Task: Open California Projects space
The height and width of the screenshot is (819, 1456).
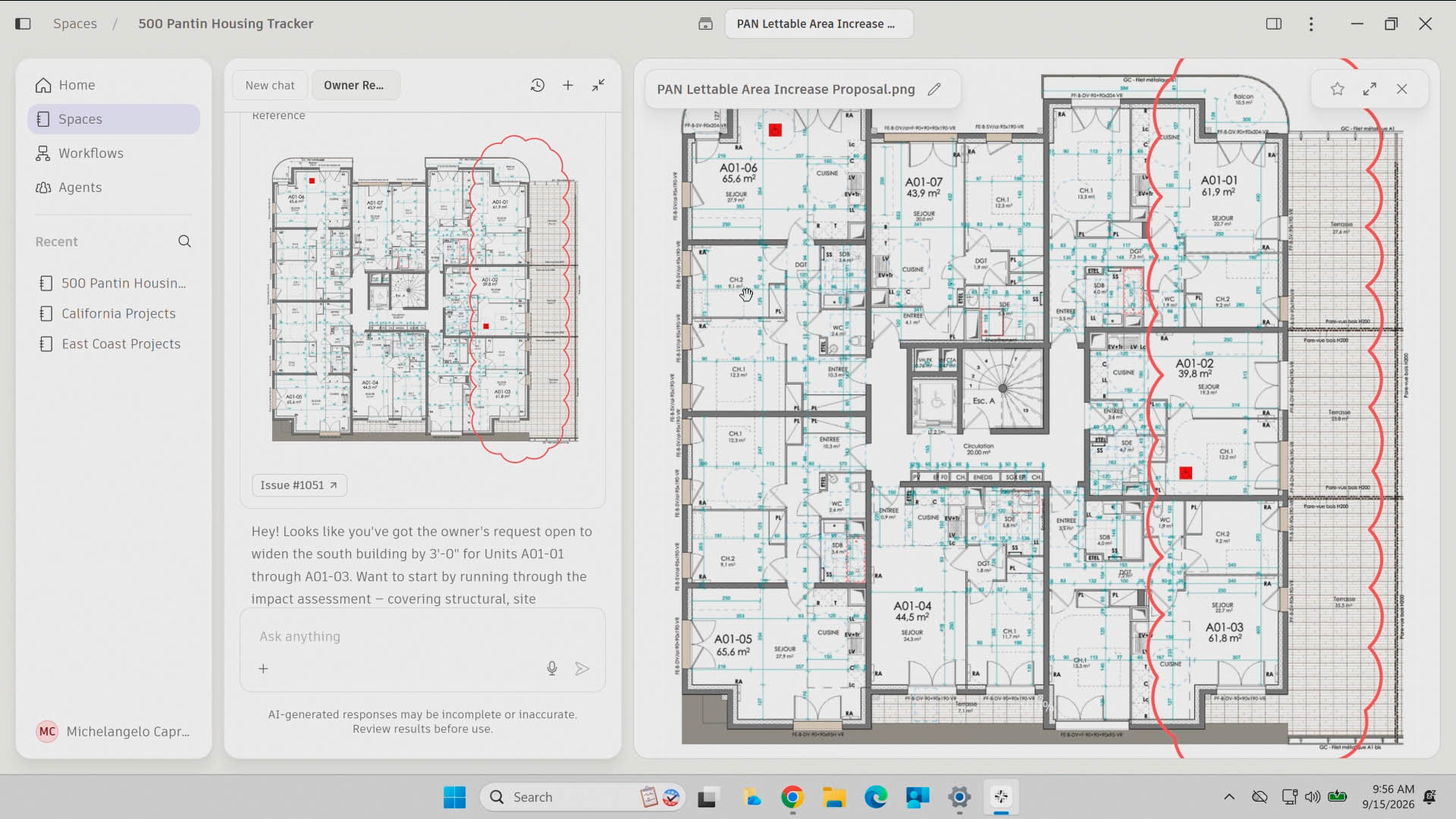Action: 114,313
